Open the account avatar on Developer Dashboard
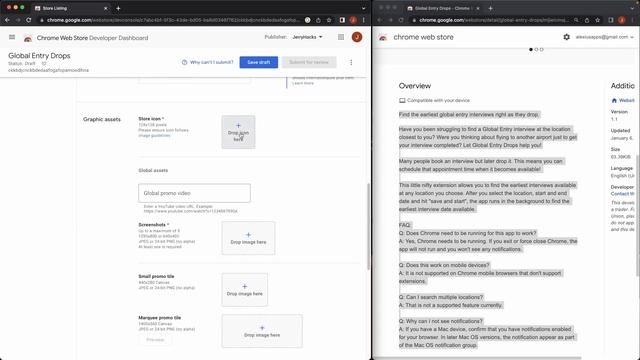This screenshot has height=360, width=640. (x=357, y=37)
